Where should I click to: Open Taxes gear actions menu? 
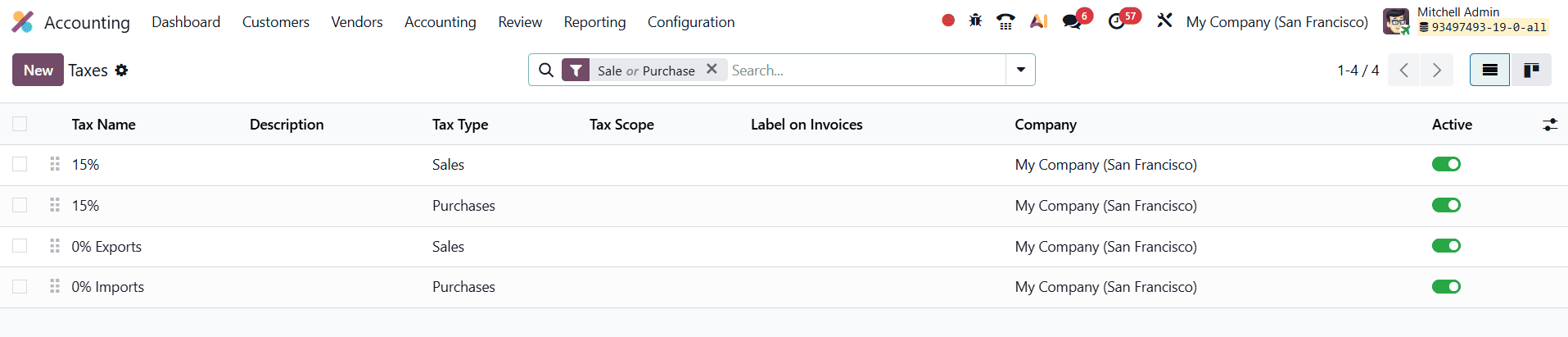[x=121, y=71]
